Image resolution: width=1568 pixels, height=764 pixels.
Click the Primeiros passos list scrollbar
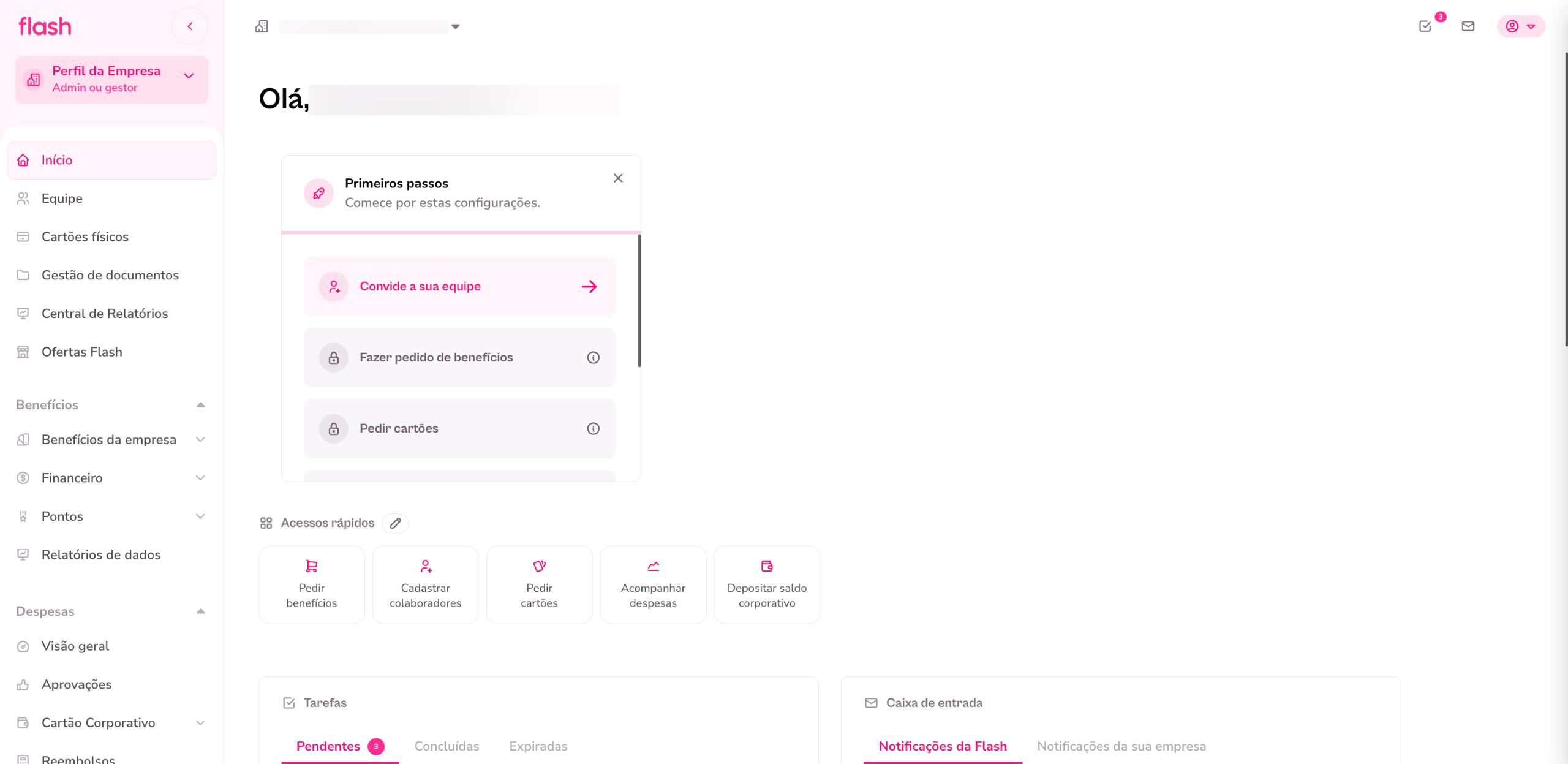(x=639, y=300)
